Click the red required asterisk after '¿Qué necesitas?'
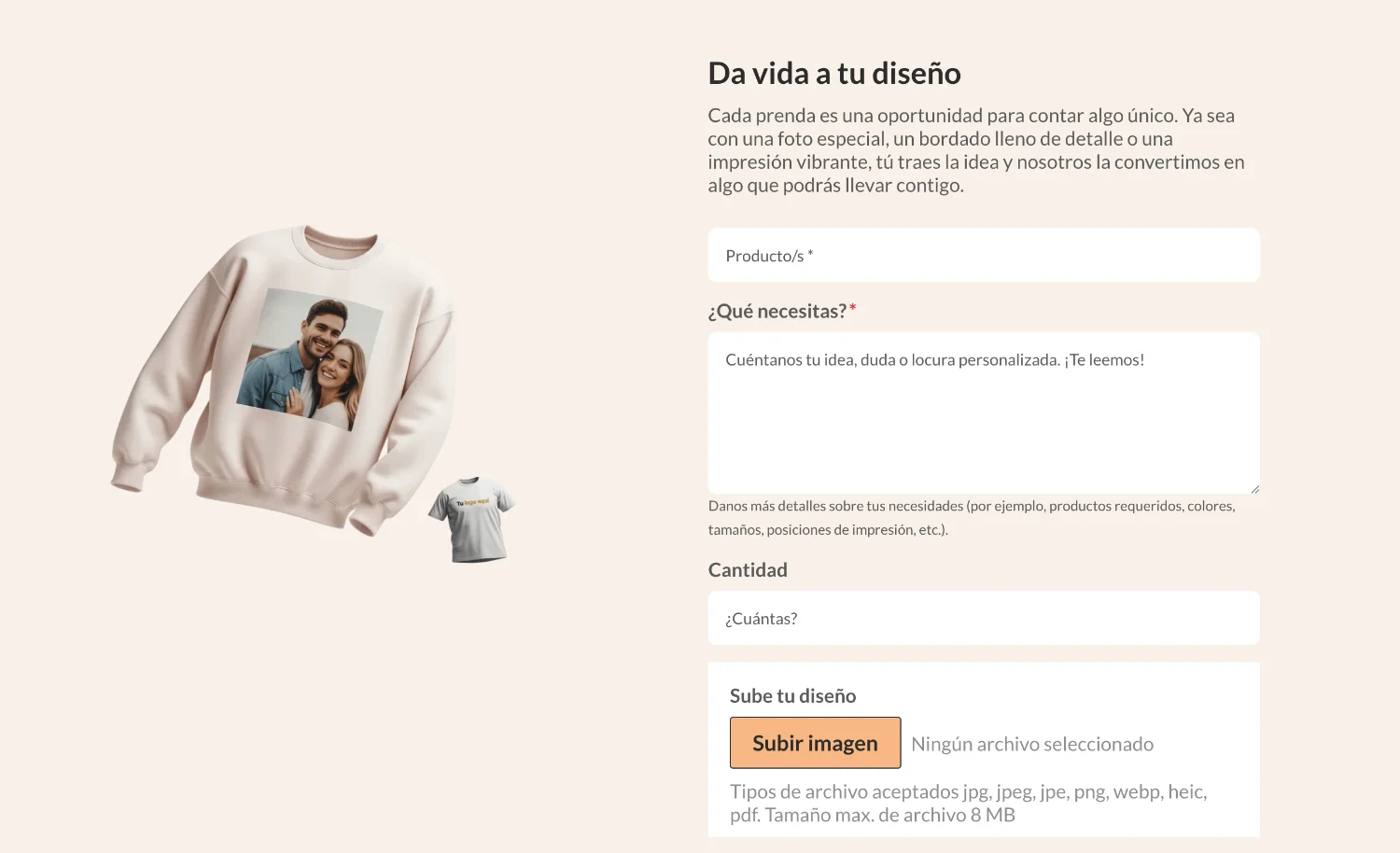This screenshot has height=853, width=1400. [x=852, y=308]
